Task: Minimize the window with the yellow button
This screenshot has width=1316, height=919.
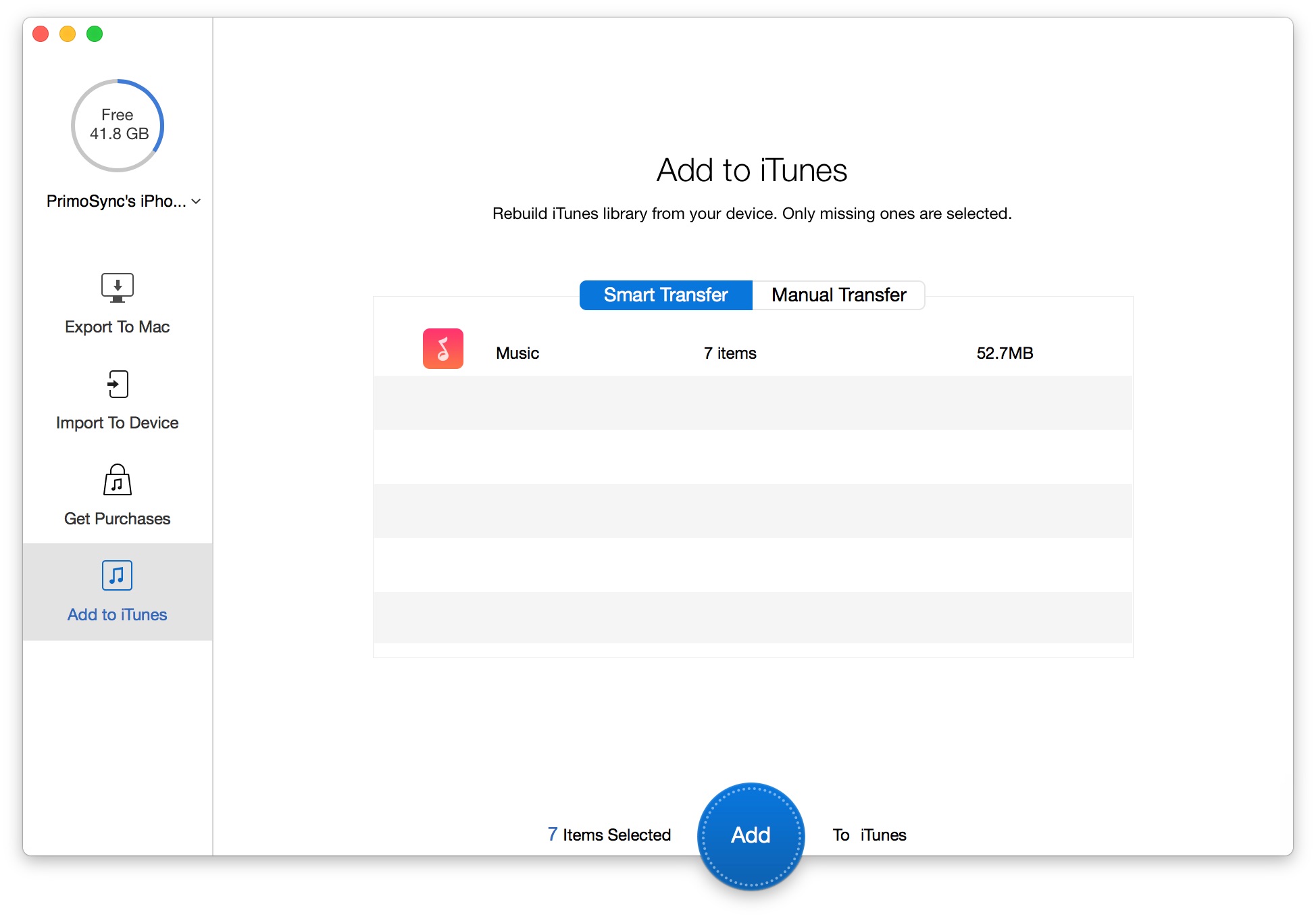Action: [x=68, y=34]
